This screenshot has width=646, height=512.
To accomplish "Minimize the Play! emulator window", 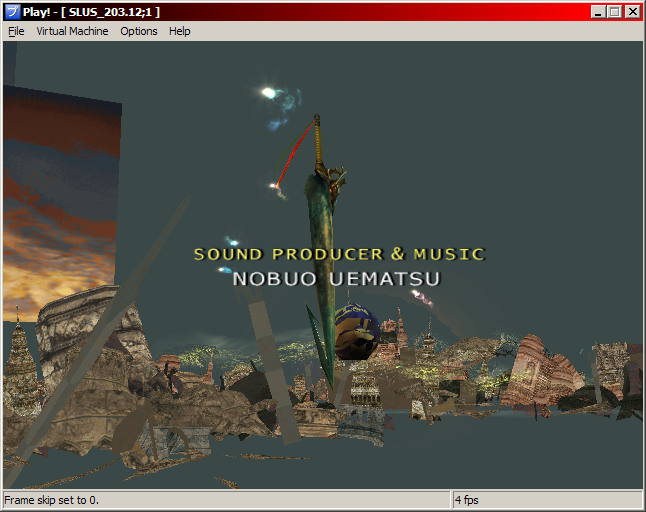I will 598,12.
